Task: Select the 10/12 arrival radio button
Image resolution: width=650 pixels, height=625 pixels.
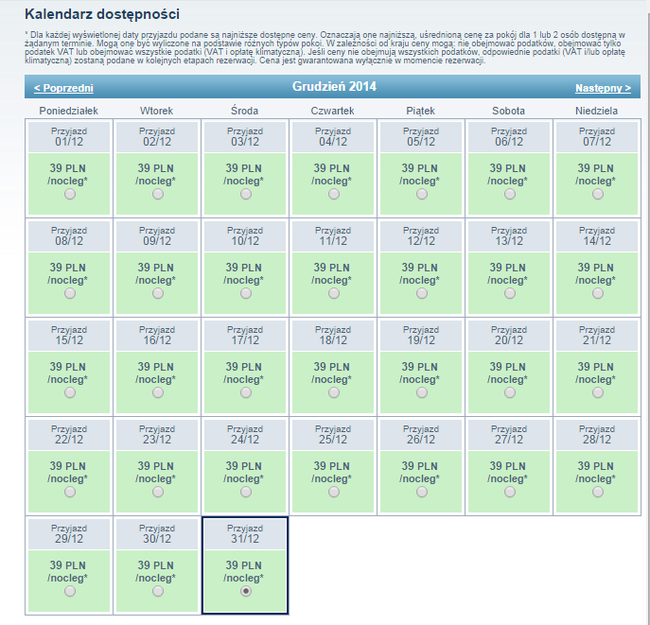Action: click(x=246, y=293)
